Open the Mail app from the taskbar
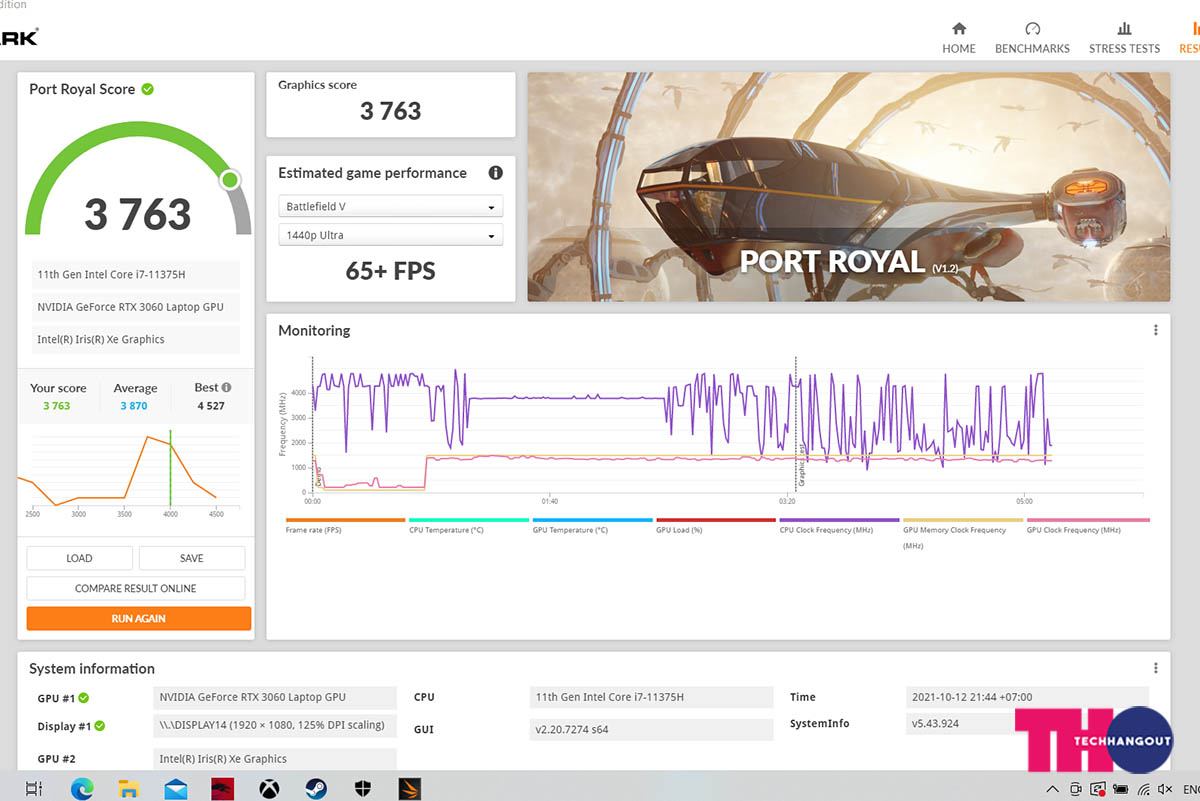 (x=176, y=787)
